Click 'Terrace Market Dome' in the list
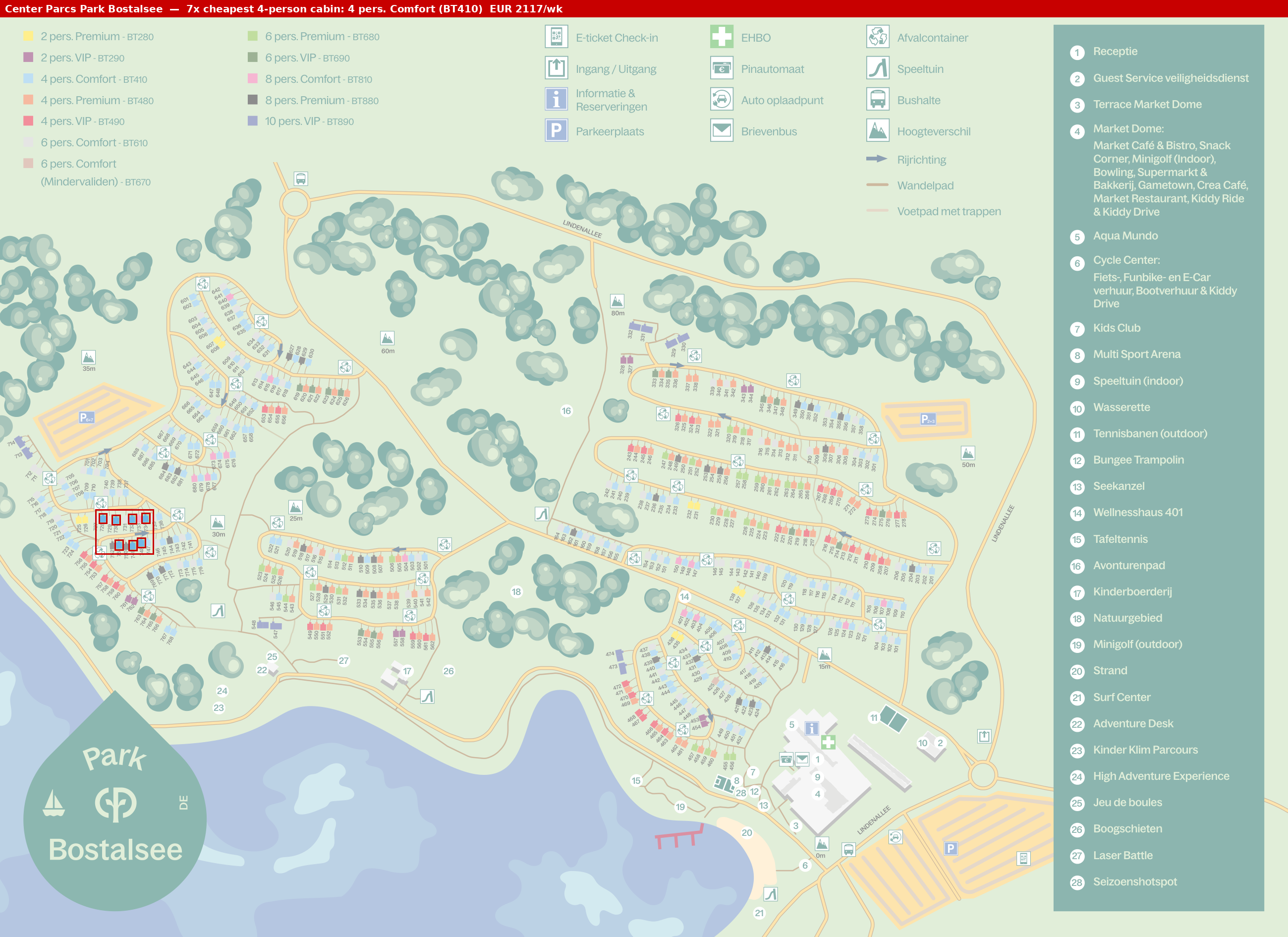Viewport: 1288px width, 937px height. coord(1147,104)
